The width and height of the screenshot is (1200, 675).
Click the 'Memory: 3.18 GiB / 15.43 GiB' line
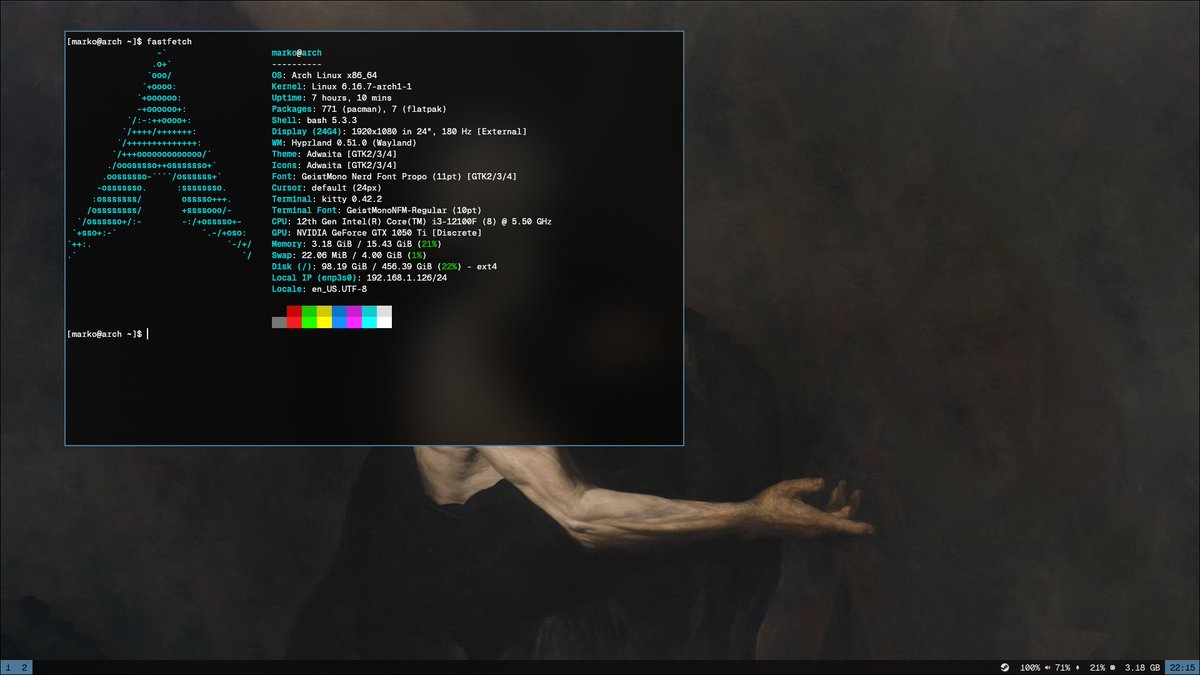pos(356,244)
